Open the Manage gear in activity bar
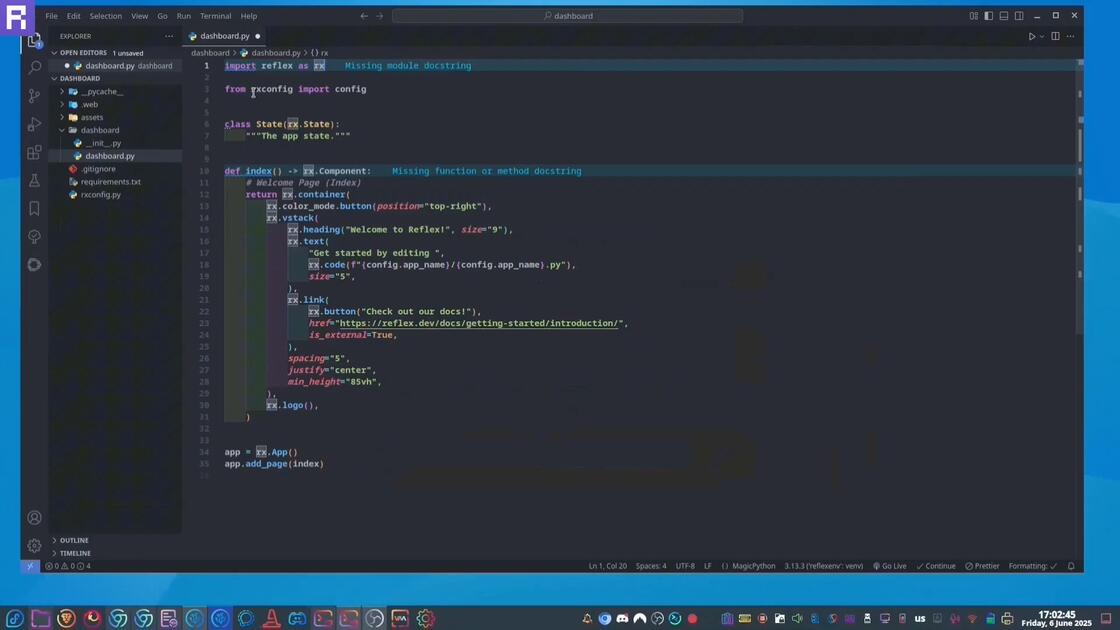1120x630 pixels. click(x=34, y=546)
